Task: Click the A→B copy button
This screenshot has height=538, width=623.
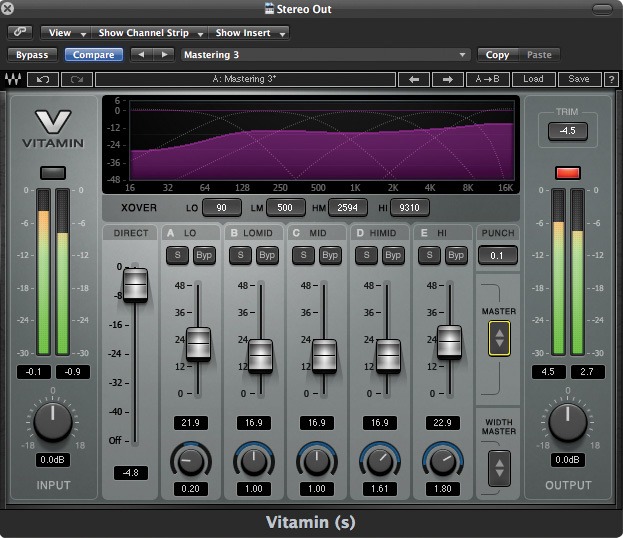Action: coord(488,79)
